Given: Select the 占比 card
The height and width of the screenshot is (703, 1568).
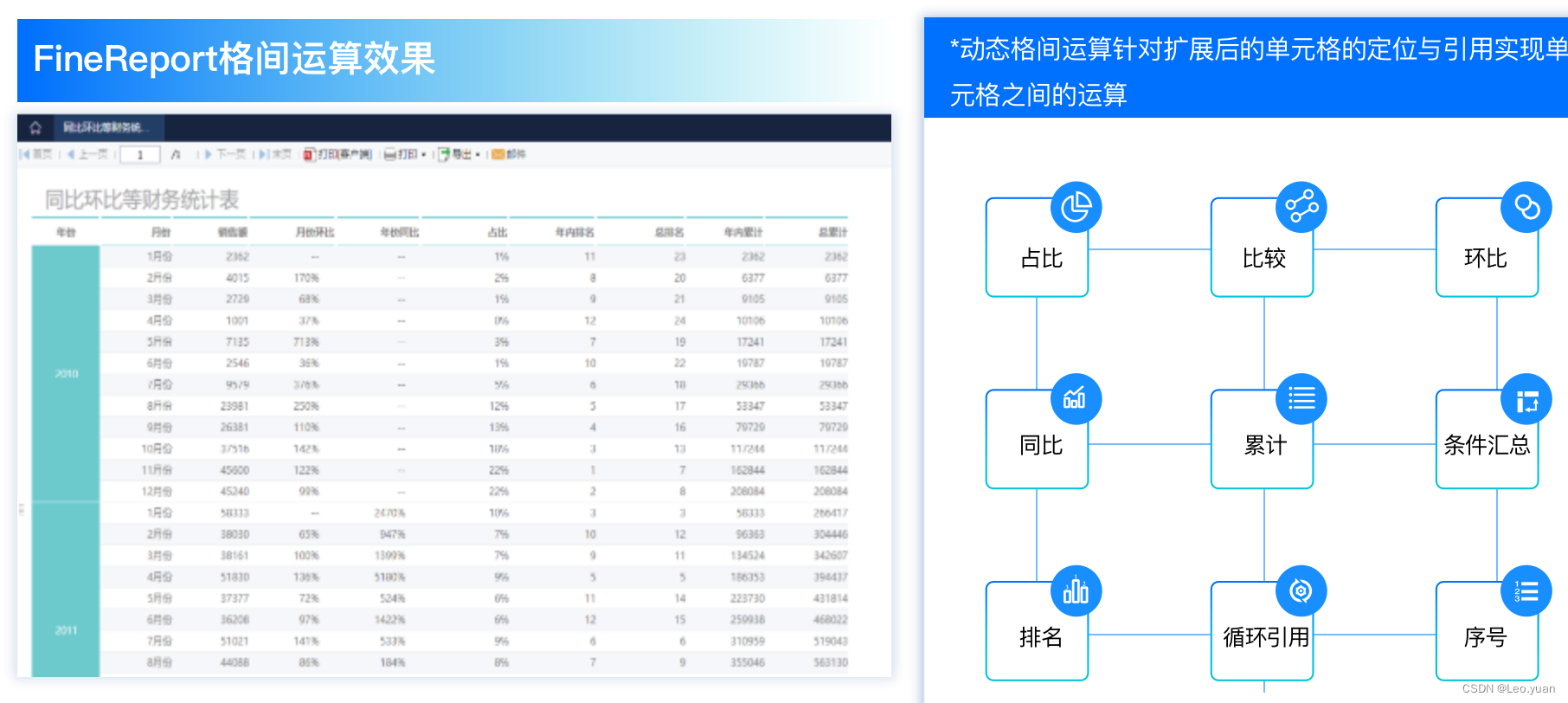Looking at the screenshot, I should point(1037,248).
